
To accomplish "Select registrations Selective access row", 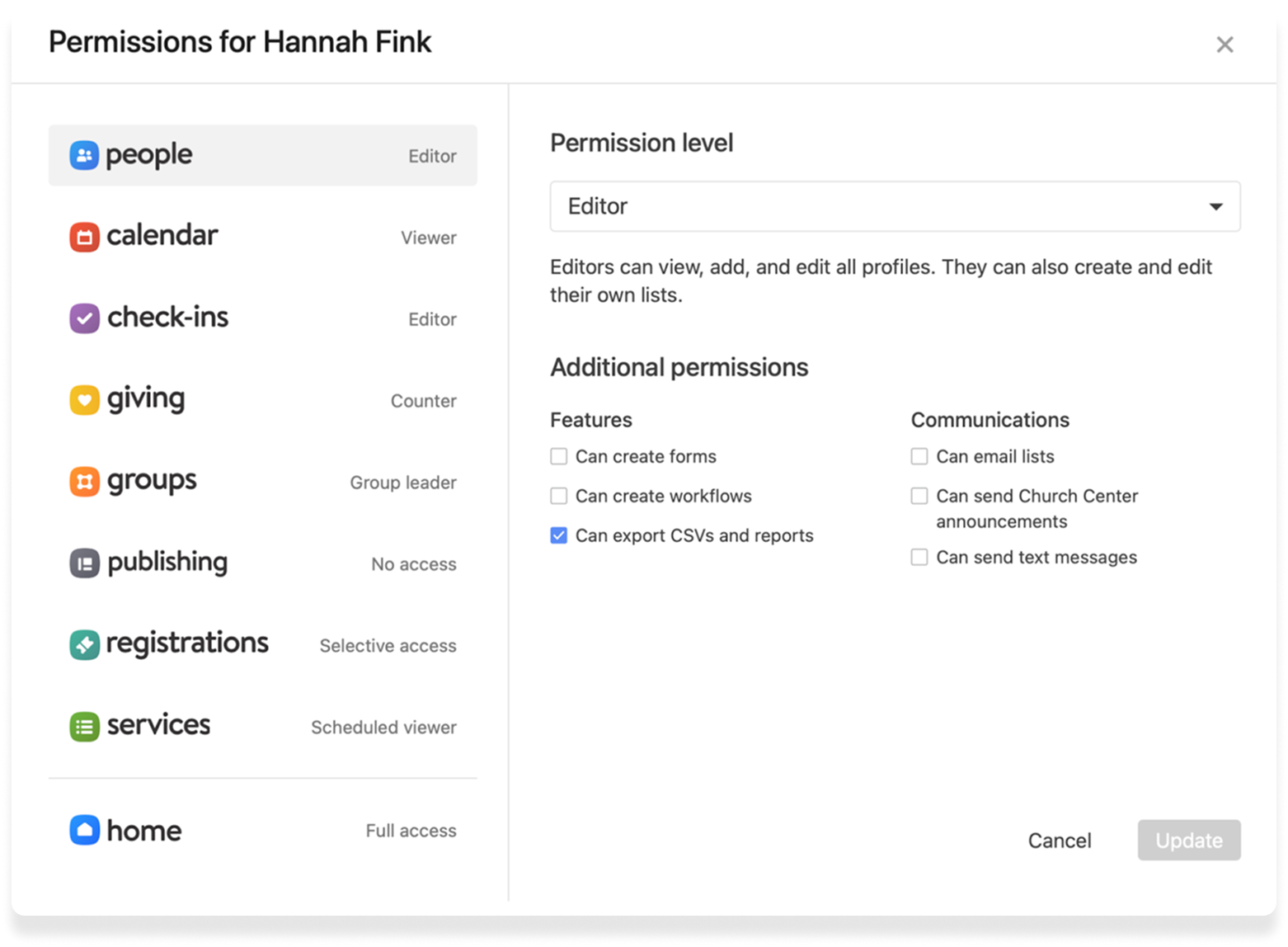I will 262,645.
